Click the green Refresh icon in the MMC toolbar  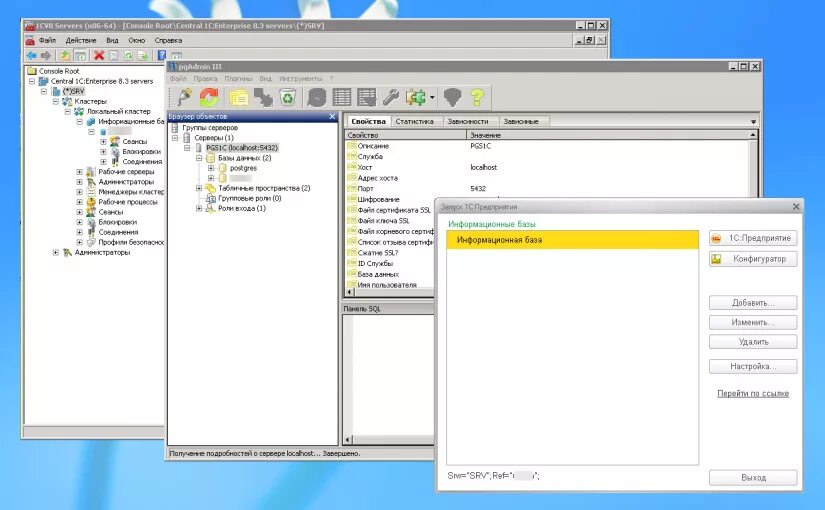point(128,55)
